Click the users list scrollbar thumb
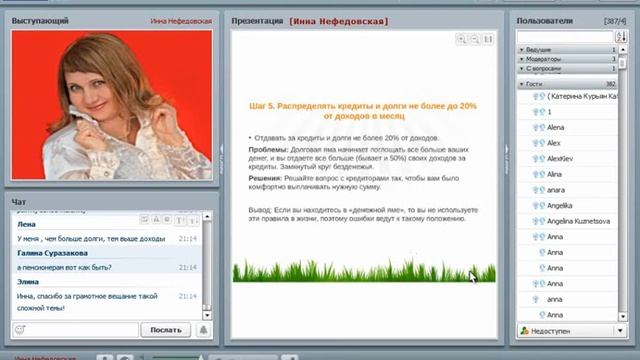 tap(622, 63)
